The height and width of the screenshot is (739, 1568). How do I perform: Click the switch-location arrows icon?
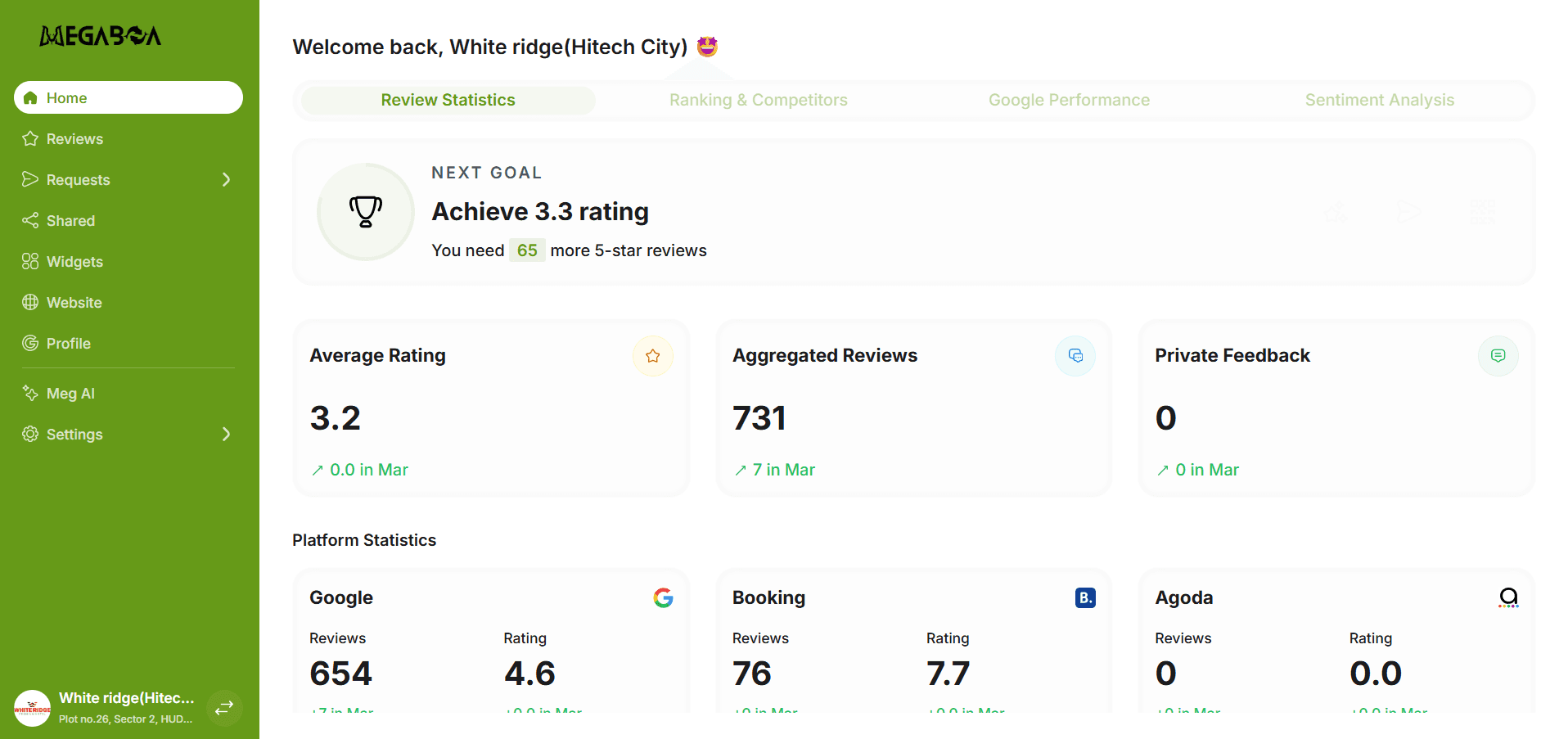(x=224, y=708)
